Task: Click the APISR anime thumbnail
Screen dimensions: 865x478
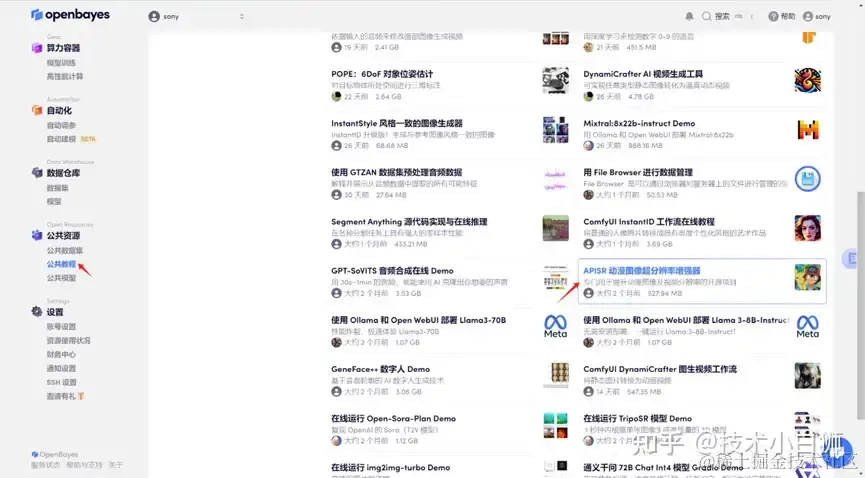Action: 808,277
